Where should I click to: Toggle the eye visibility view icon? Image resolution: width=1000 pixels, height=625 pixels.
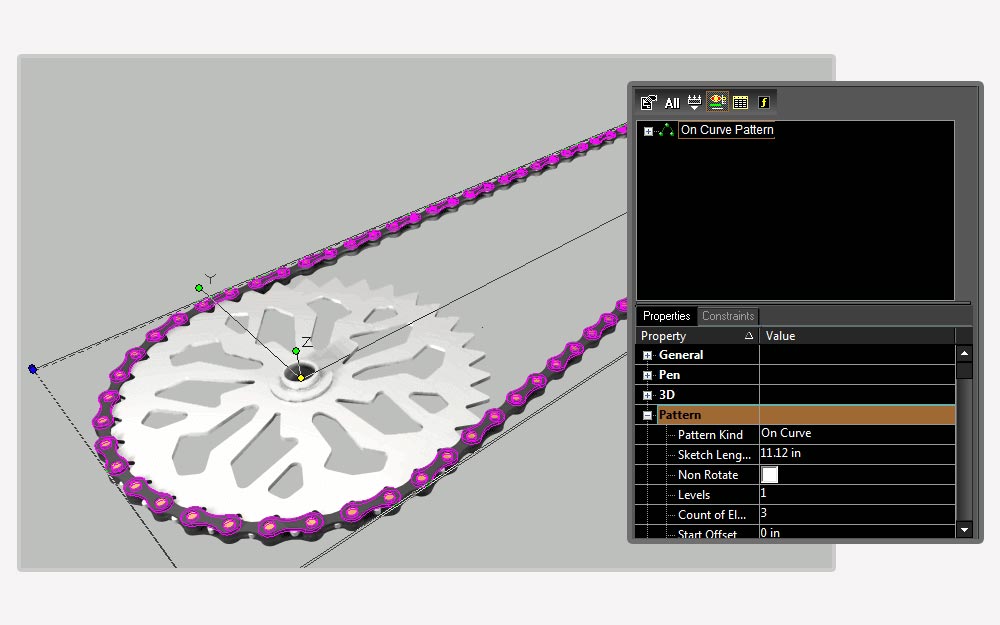coord(717,102)
